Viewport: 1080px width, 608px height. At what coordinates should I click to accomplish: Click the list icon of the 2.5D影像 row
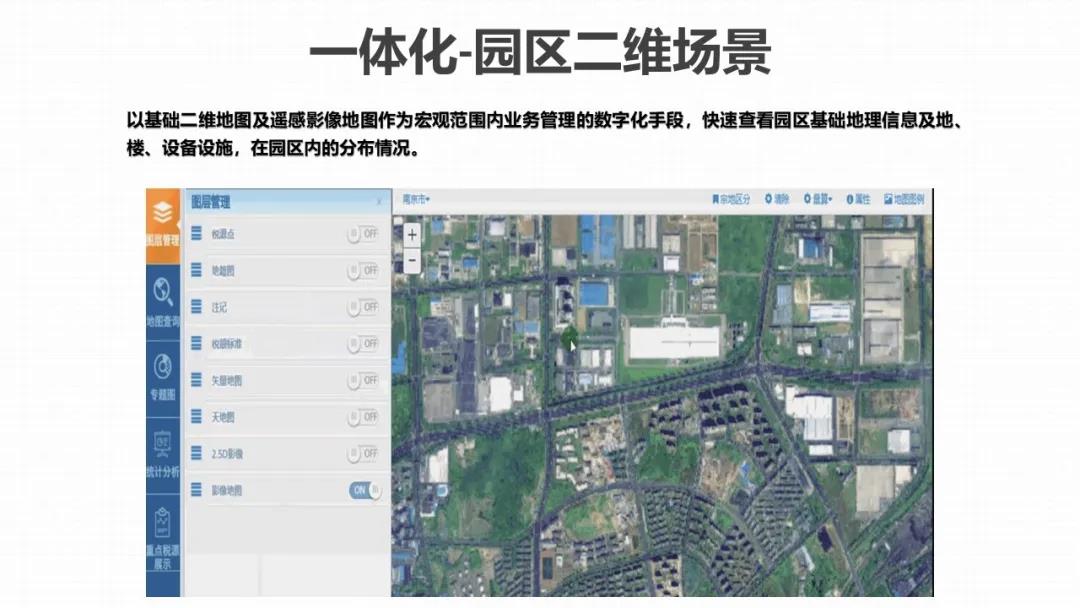pyautogui.click(x=196, y=453)
